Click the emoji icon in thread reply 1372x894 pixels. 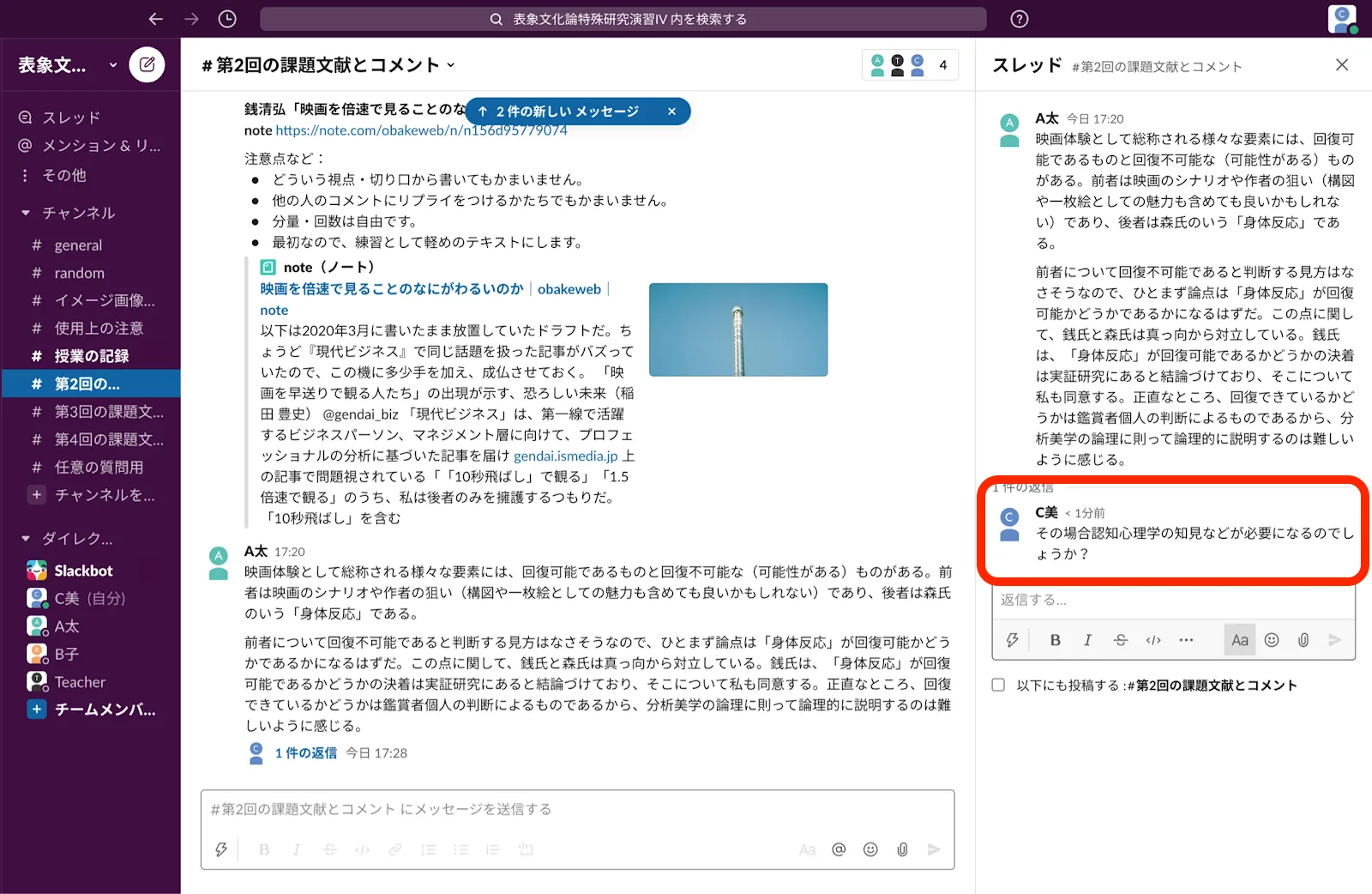tap(1272, 640)
